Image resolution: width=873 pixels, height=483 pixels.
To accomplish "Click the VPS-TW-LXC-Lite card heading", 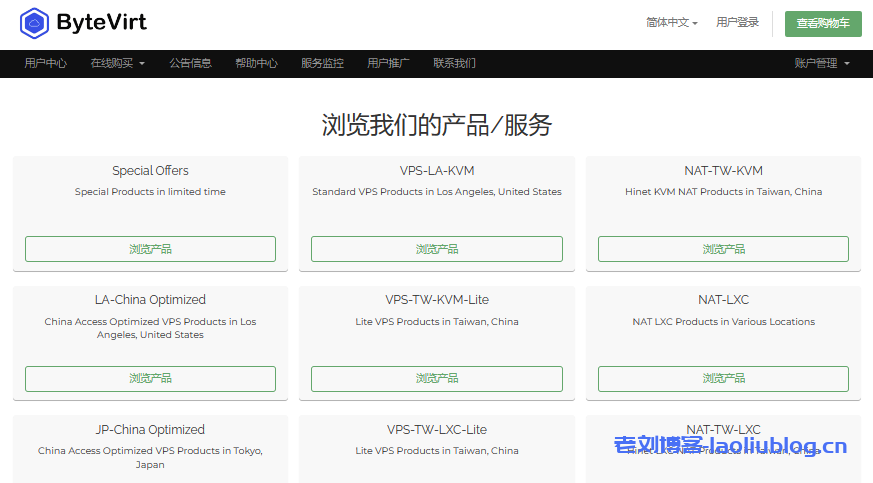I will (437, 429).
